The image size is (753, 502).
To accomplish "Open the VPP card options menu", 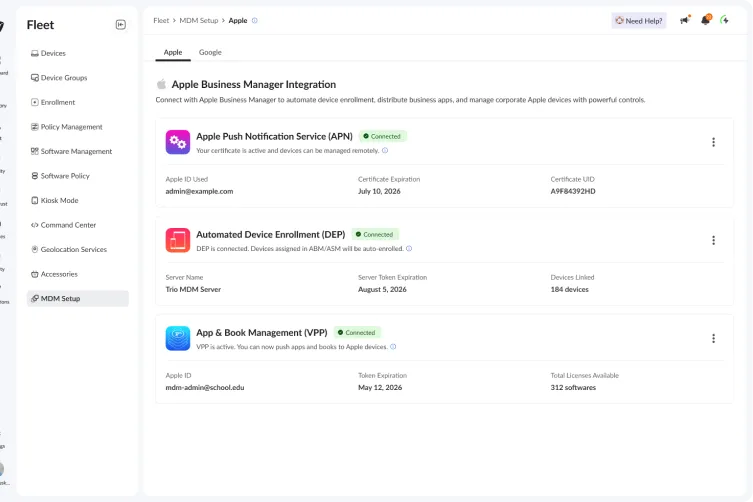I will point(713,339).
